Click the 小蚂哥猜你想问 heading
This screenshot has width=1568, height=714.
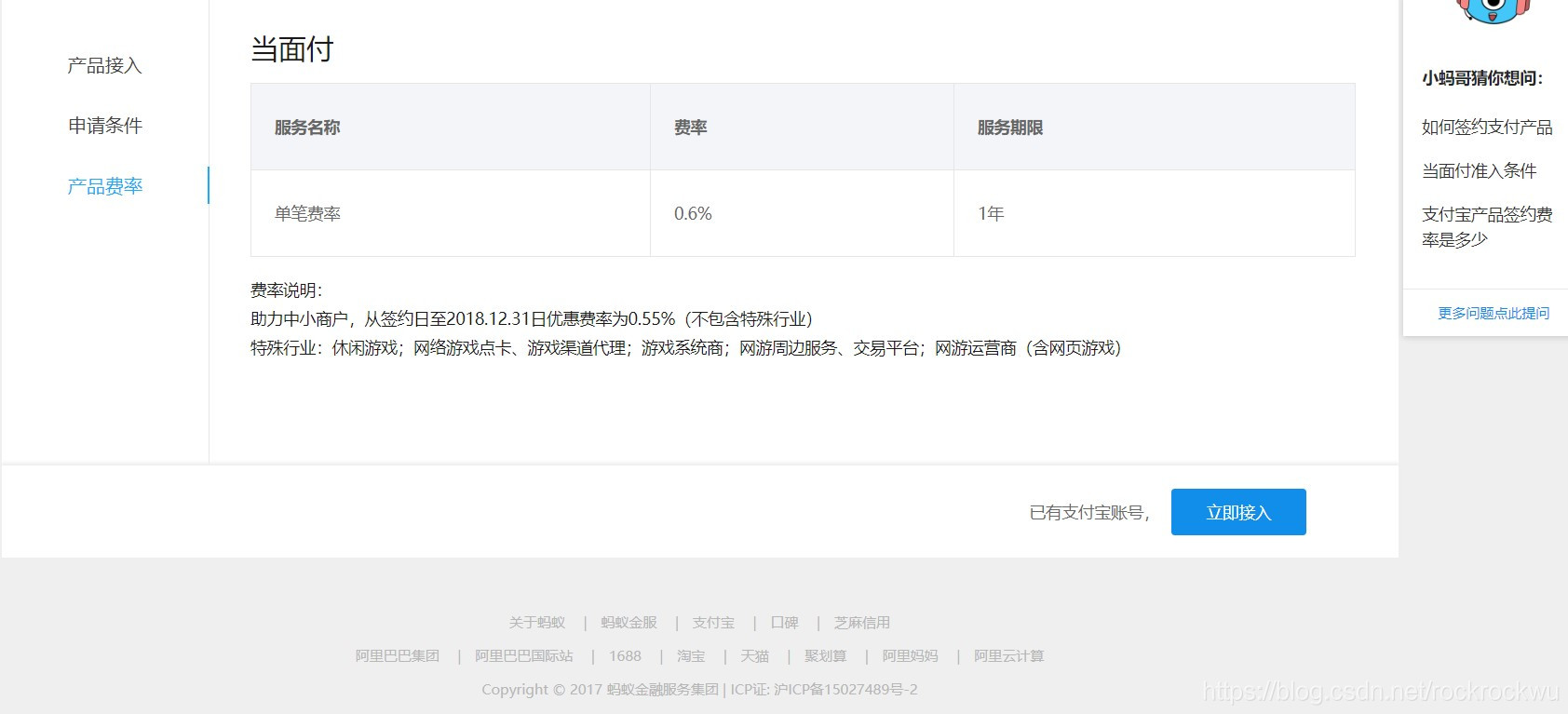point(1482,78)
